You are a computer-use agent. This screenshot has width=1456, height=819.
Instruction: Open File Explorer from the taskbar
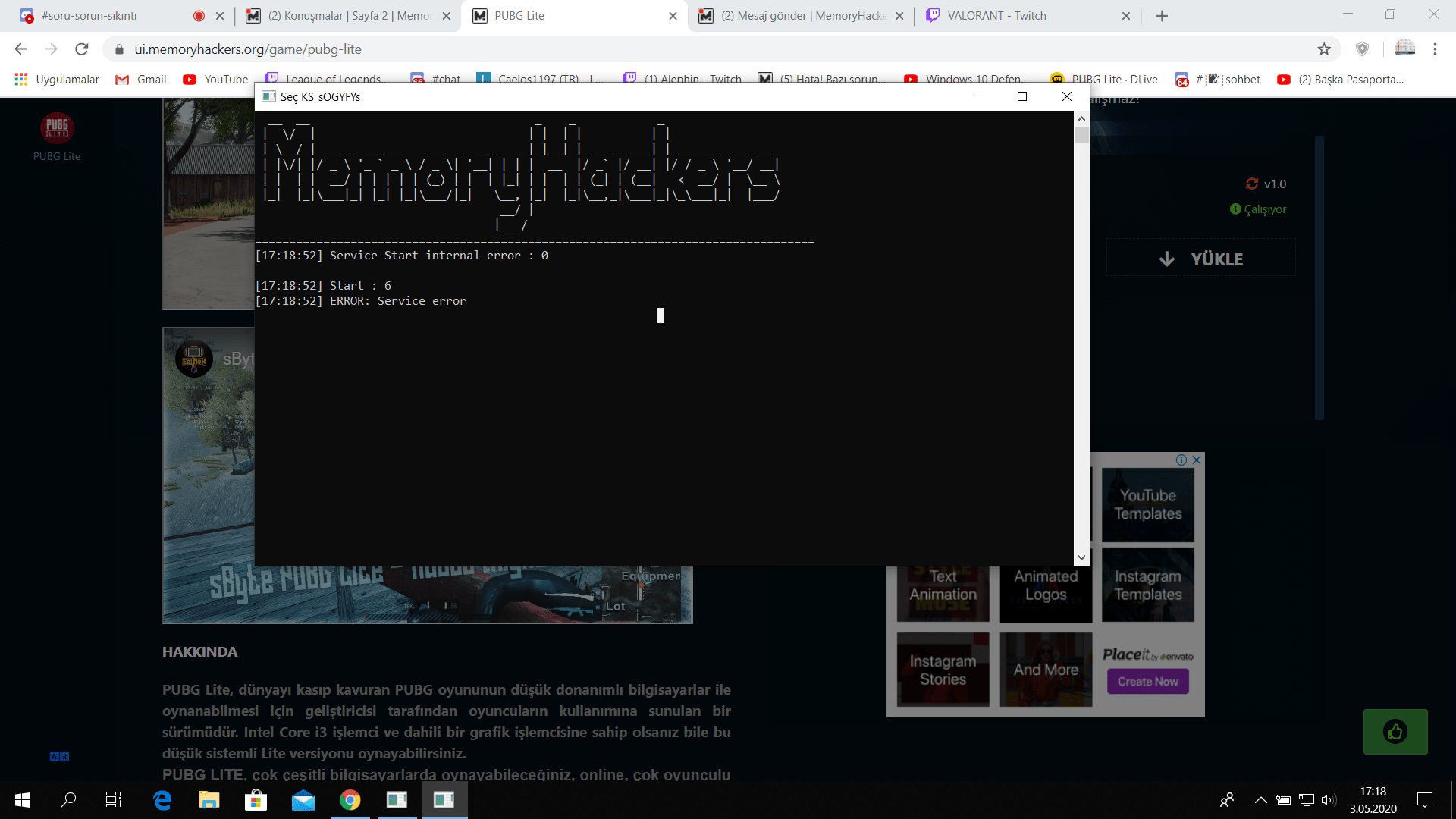[x=209, y=800]
